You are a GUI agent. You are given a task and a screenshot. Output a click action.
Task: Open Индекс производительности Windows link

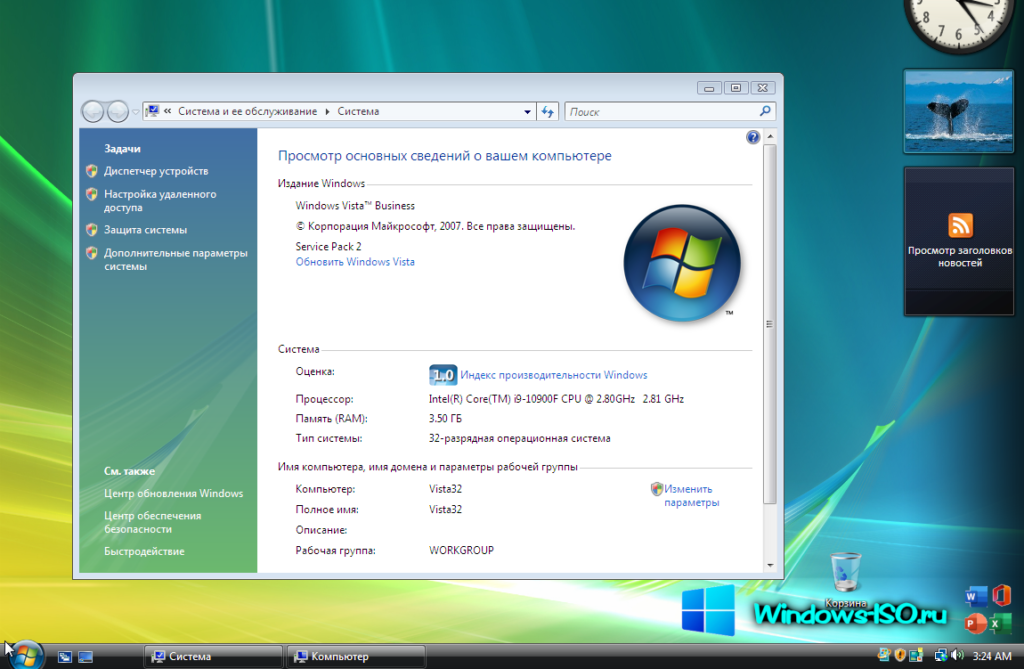(x=554, y=375)
